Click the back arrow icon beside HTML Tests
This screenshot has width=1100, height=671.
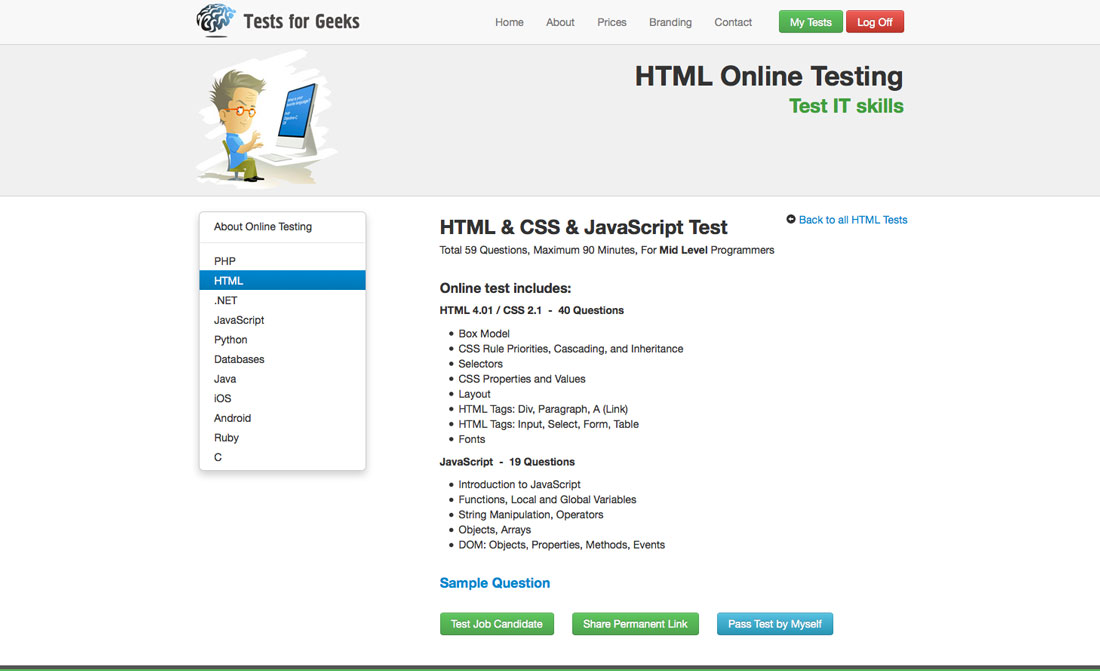point(791,220)
